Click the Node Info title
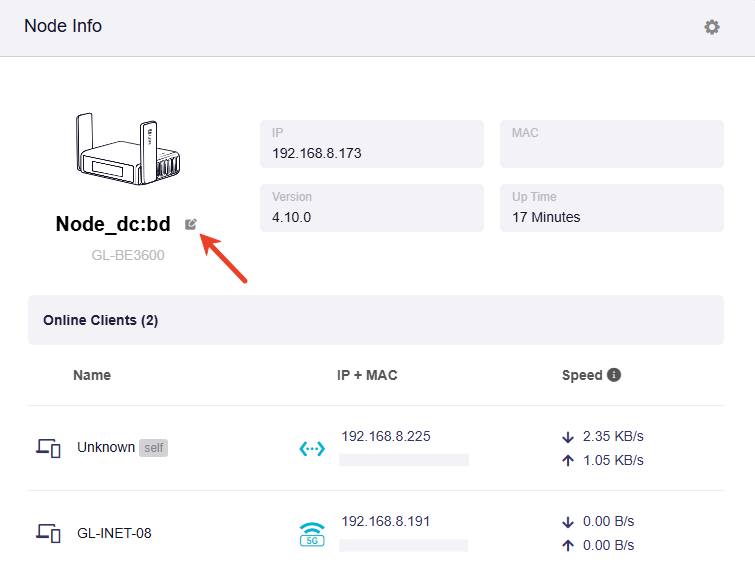 [x=63, y=26]
